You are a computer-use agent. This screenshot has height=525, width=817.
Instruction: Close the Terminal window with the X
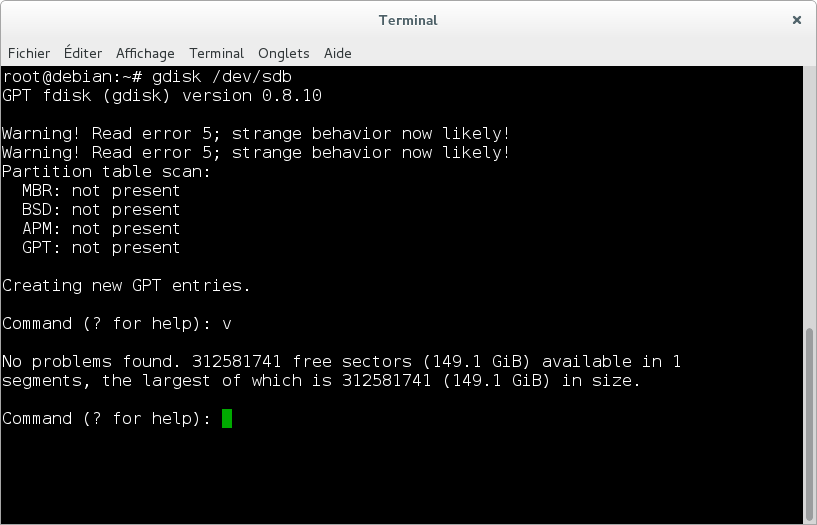pyautogui.click(x=797, y=20)
